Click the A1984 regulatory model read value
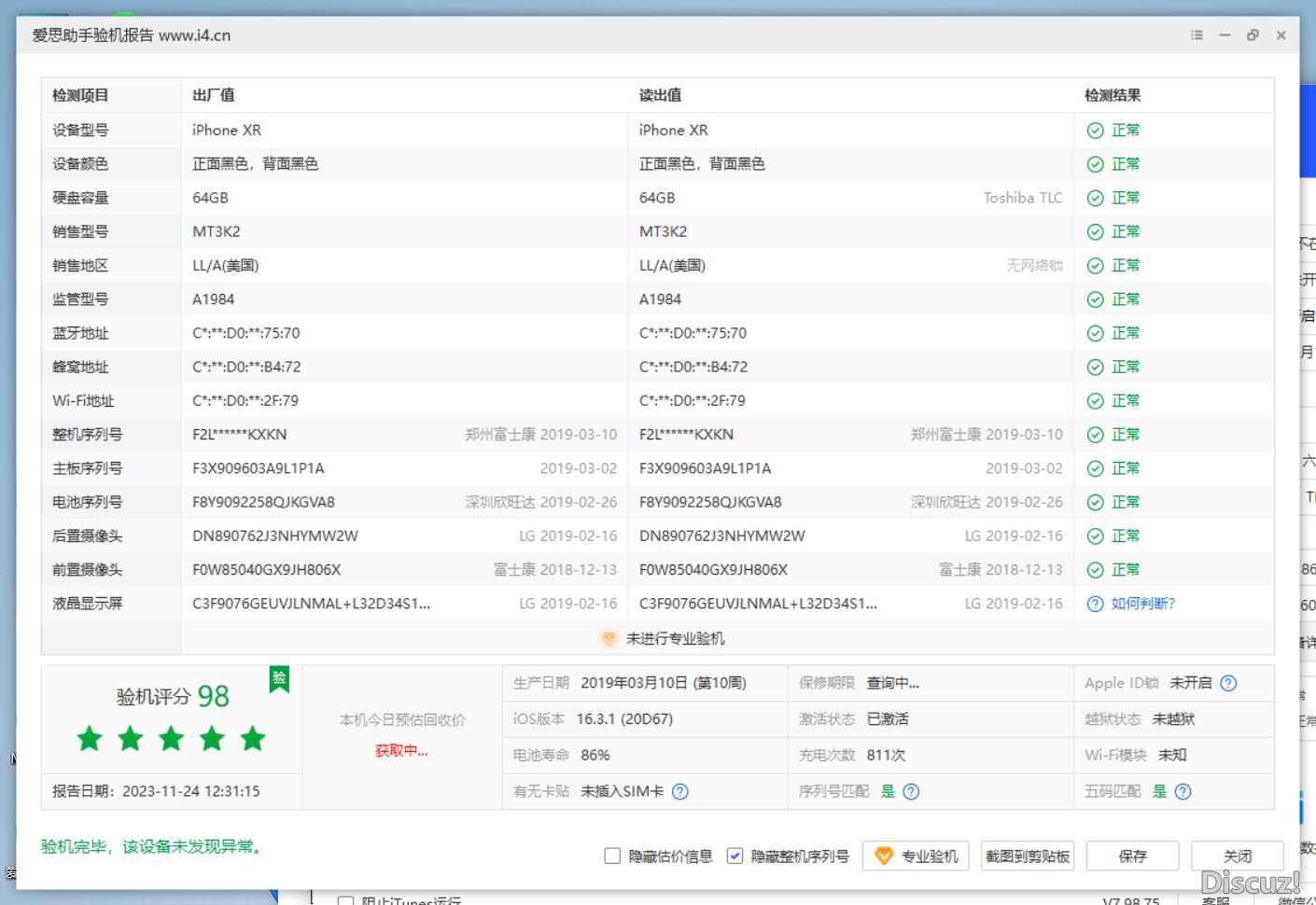The width and height of the screenshot is (1316, 905). click(x=660, y=299)
